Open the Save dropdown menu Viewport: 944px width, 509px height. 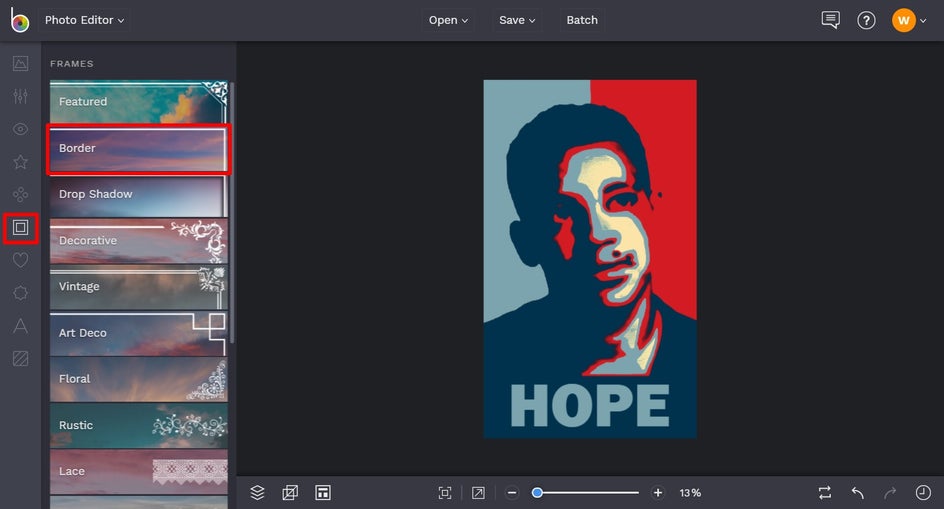517,20
